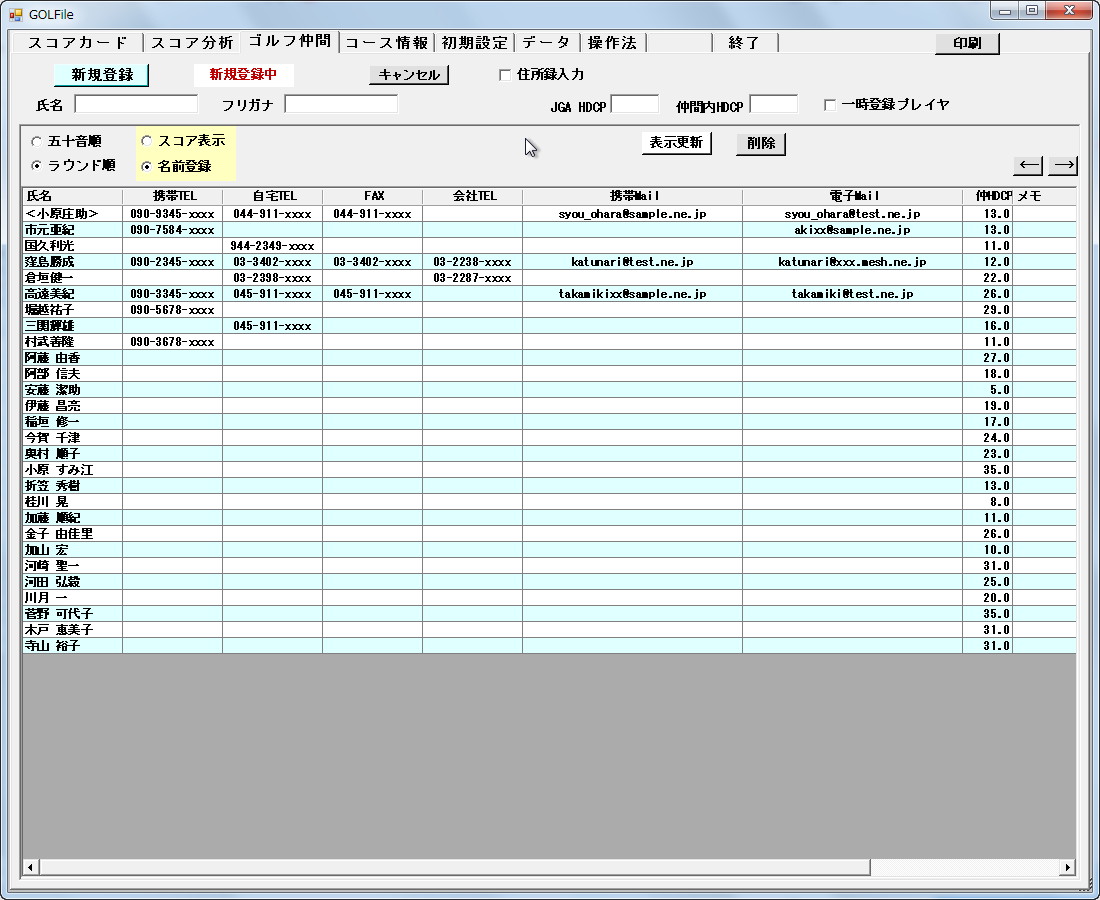Screen dimensions: 1100x900
Task: Open the 操作法 tab
Action: click(612, 43)
